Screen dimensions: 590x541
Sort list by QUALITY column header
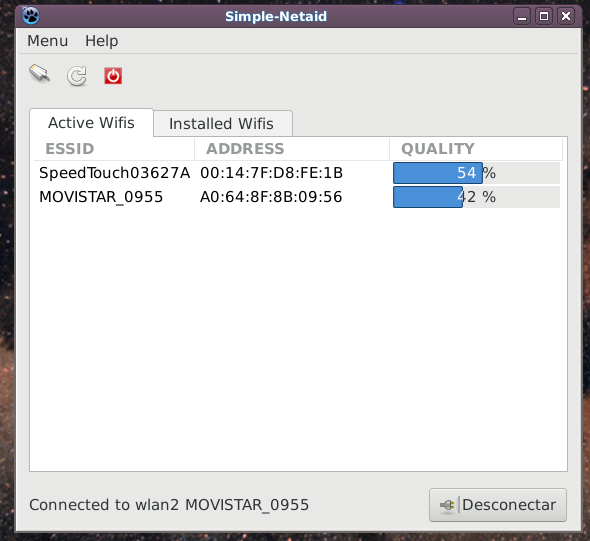pyautogui.click(x=476, y=149)
